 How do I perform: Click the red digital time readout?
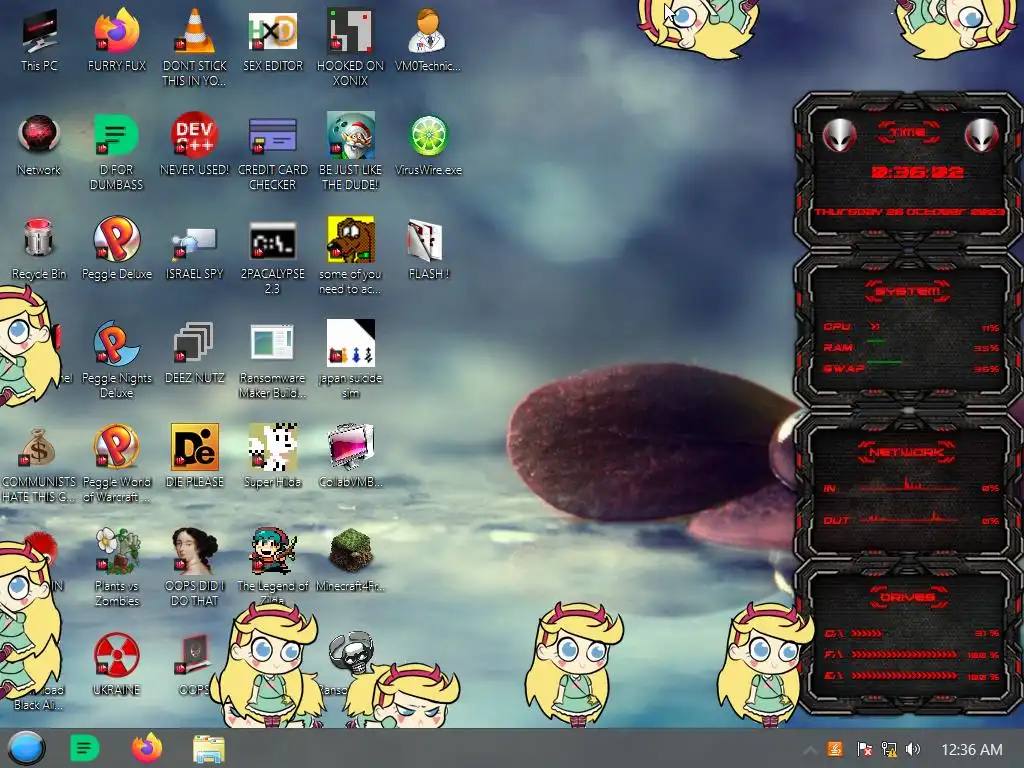coord(917,172)
